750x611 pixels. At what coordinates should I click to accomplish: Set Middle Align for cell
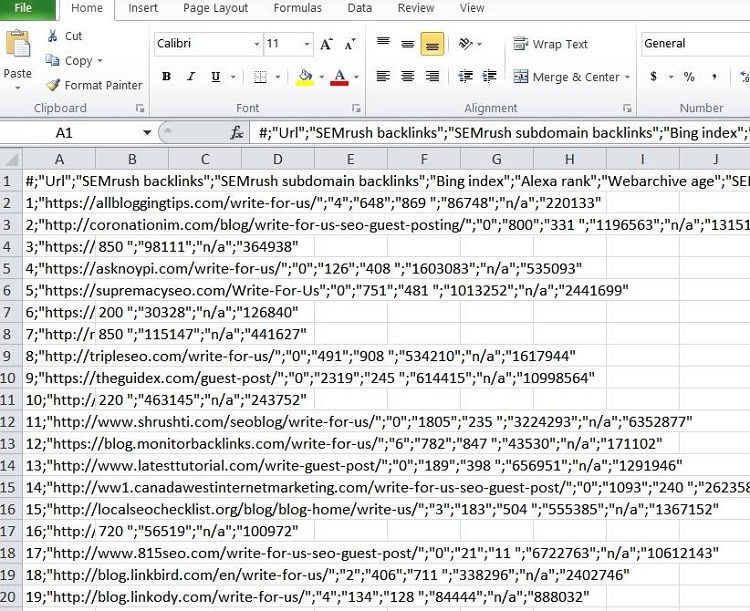point(408,44)
